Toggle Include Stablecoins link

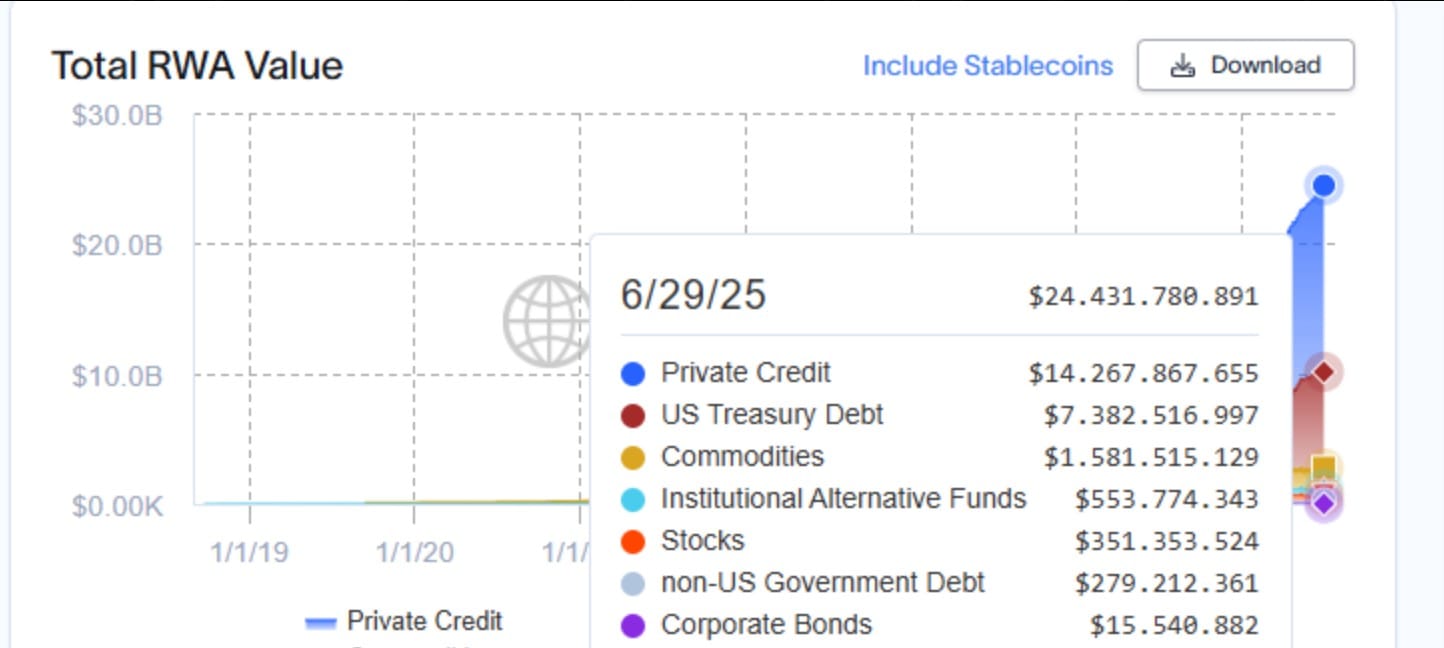click(987, 66)
